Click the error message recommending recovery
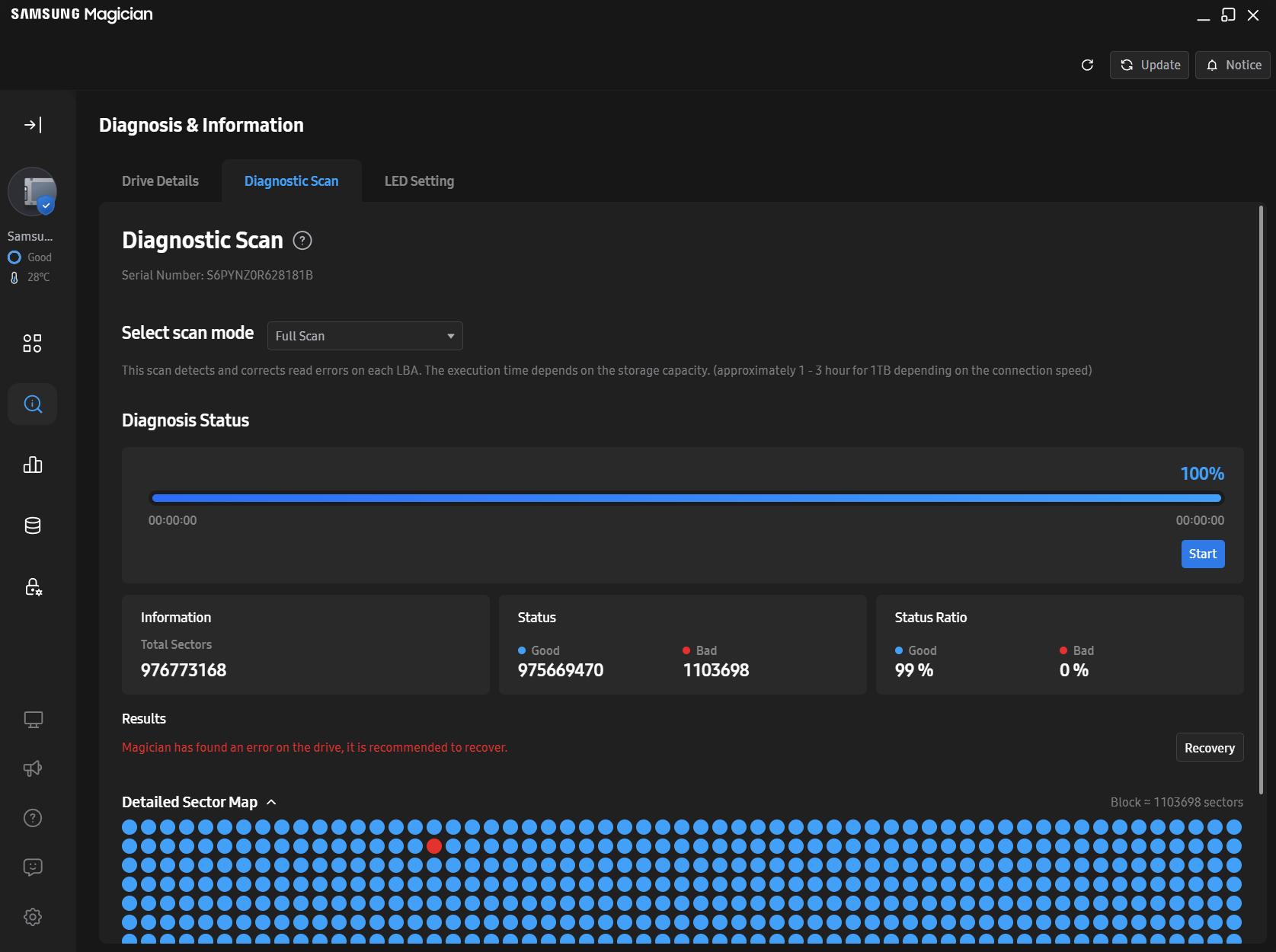1276x952 pixels. coord(315,748)
